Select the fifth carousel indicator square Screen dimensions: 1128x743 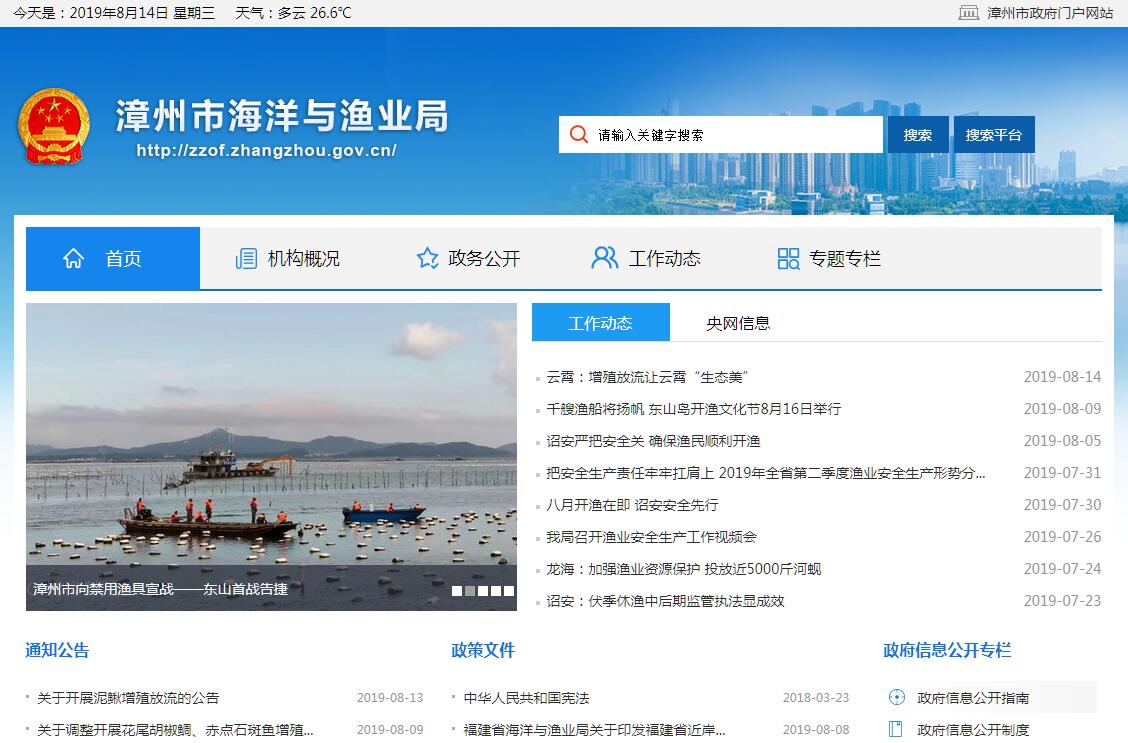click(509, 591)
